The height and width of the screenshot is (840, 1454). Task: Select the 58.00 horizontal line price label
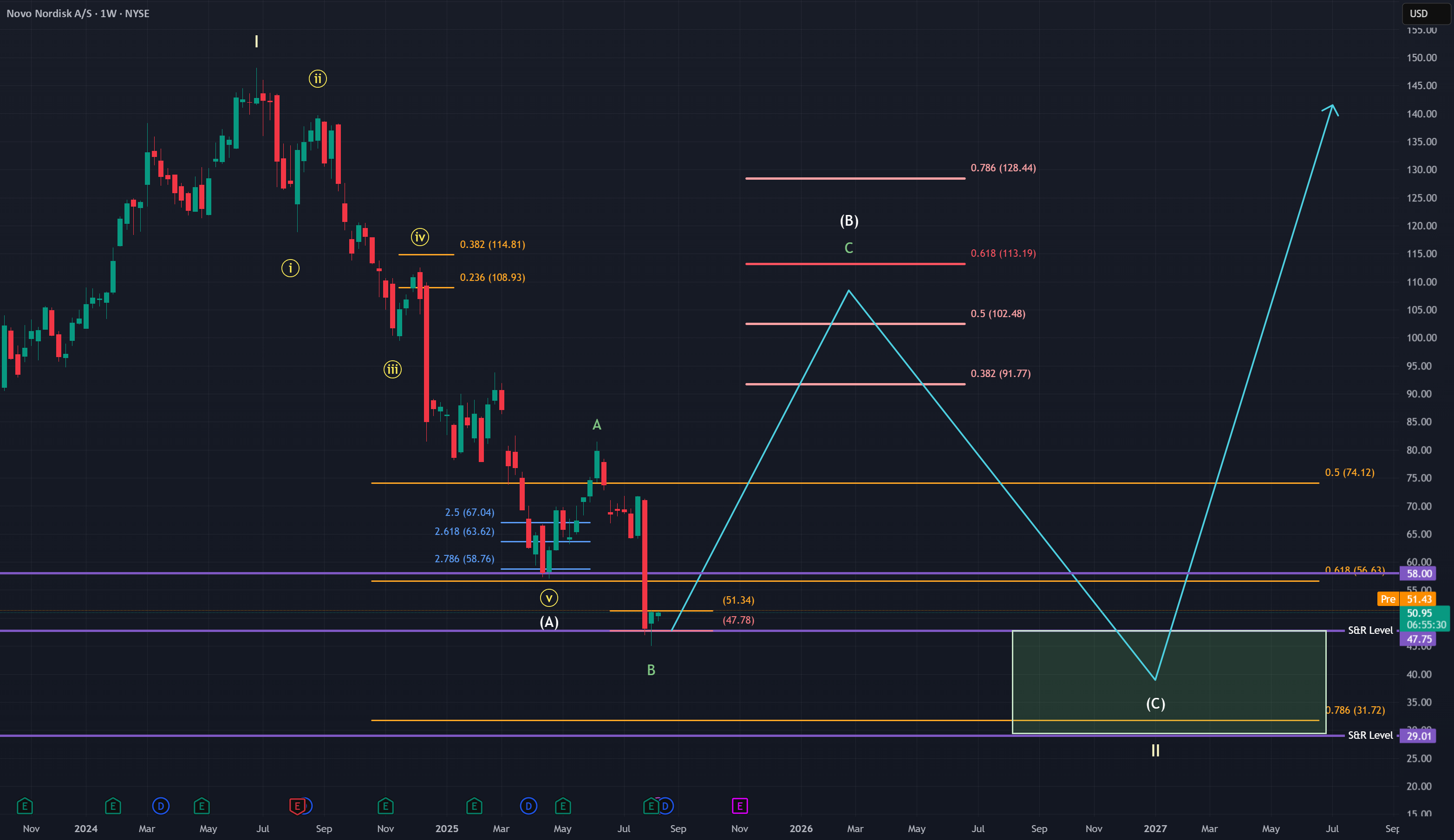point(1419,573)
